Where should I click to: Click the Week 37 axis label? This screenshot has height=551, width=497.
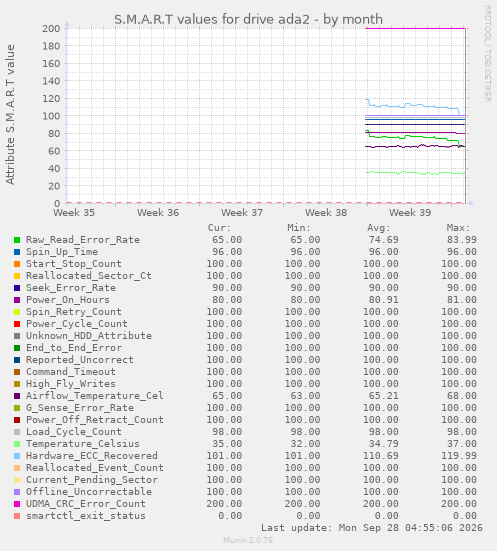(242, 213)
